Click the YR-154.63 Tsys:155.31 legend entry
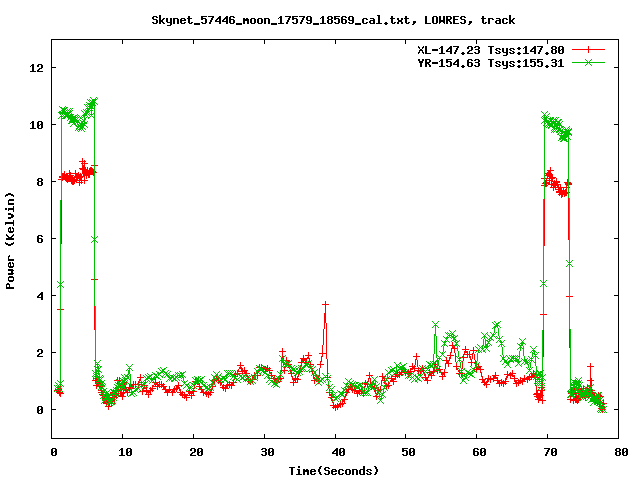640x480 pixels. click(x=491, y=63)
